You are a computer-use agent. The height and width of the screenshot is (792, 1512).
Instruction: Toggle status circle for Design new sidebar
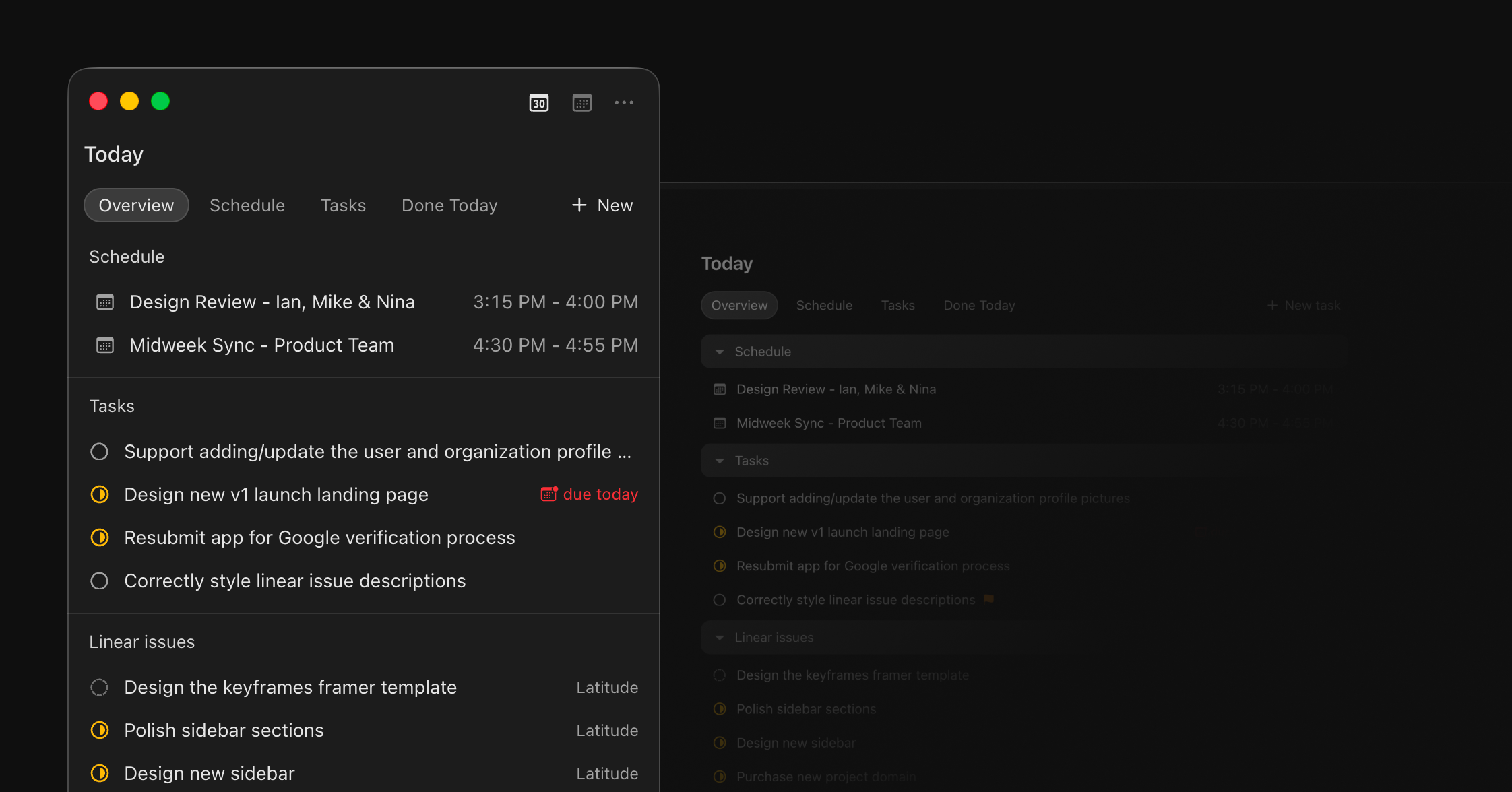[99, 773]
